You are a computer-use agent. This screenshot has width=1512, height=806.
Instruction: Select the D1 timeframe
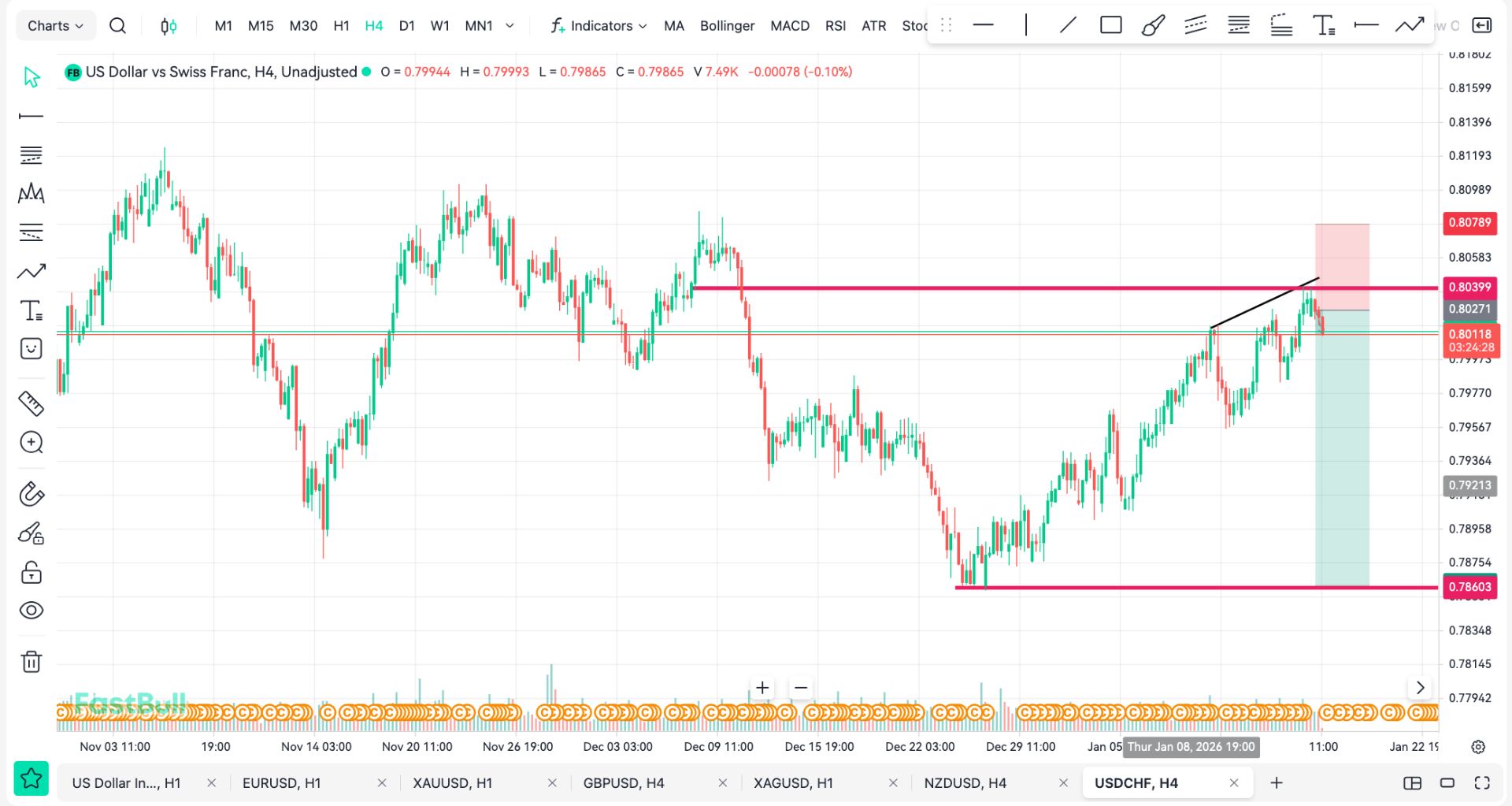[x=406, y=26]
